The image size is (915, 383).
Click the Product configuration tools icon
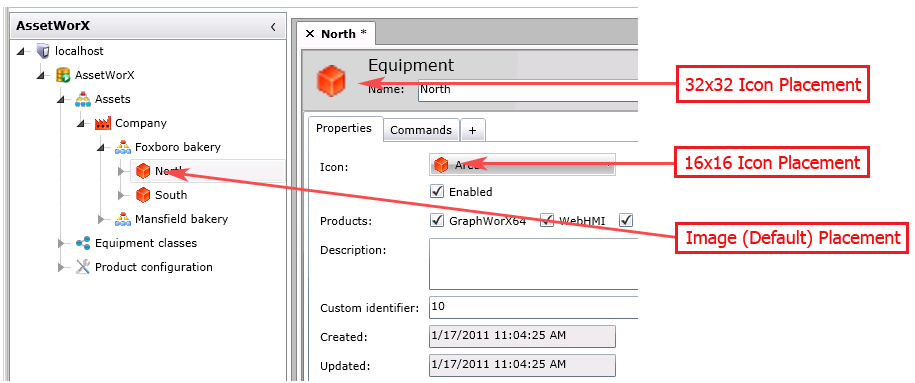tap(83, 267)
